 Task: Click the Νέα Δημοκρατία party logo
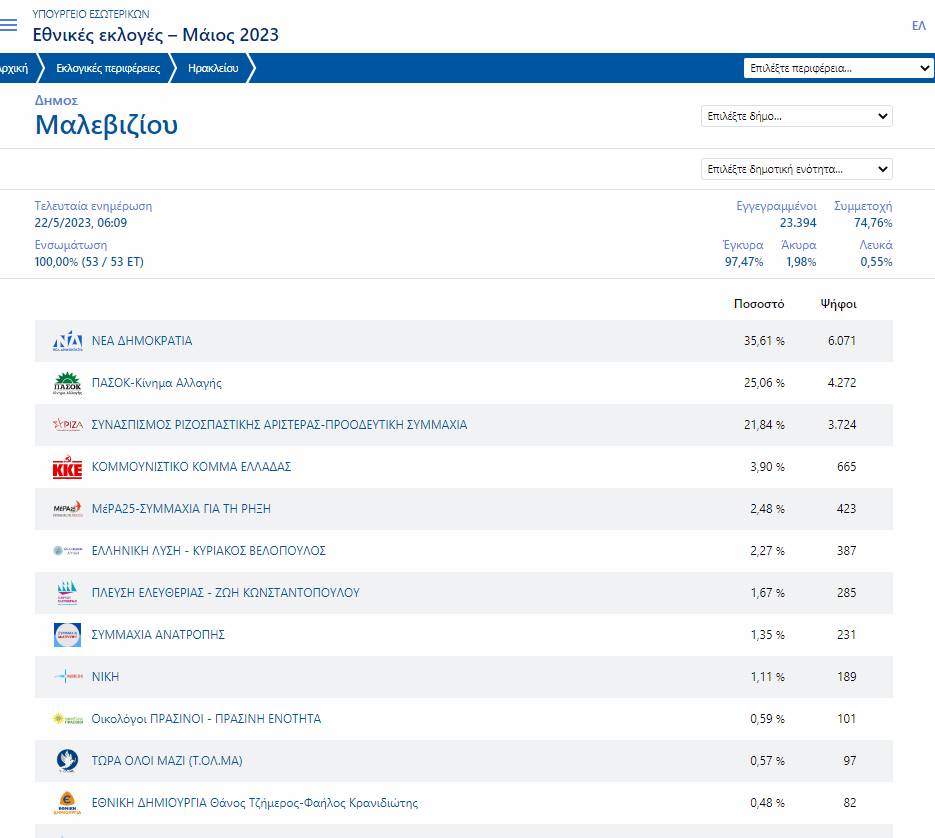click(67, 342)
